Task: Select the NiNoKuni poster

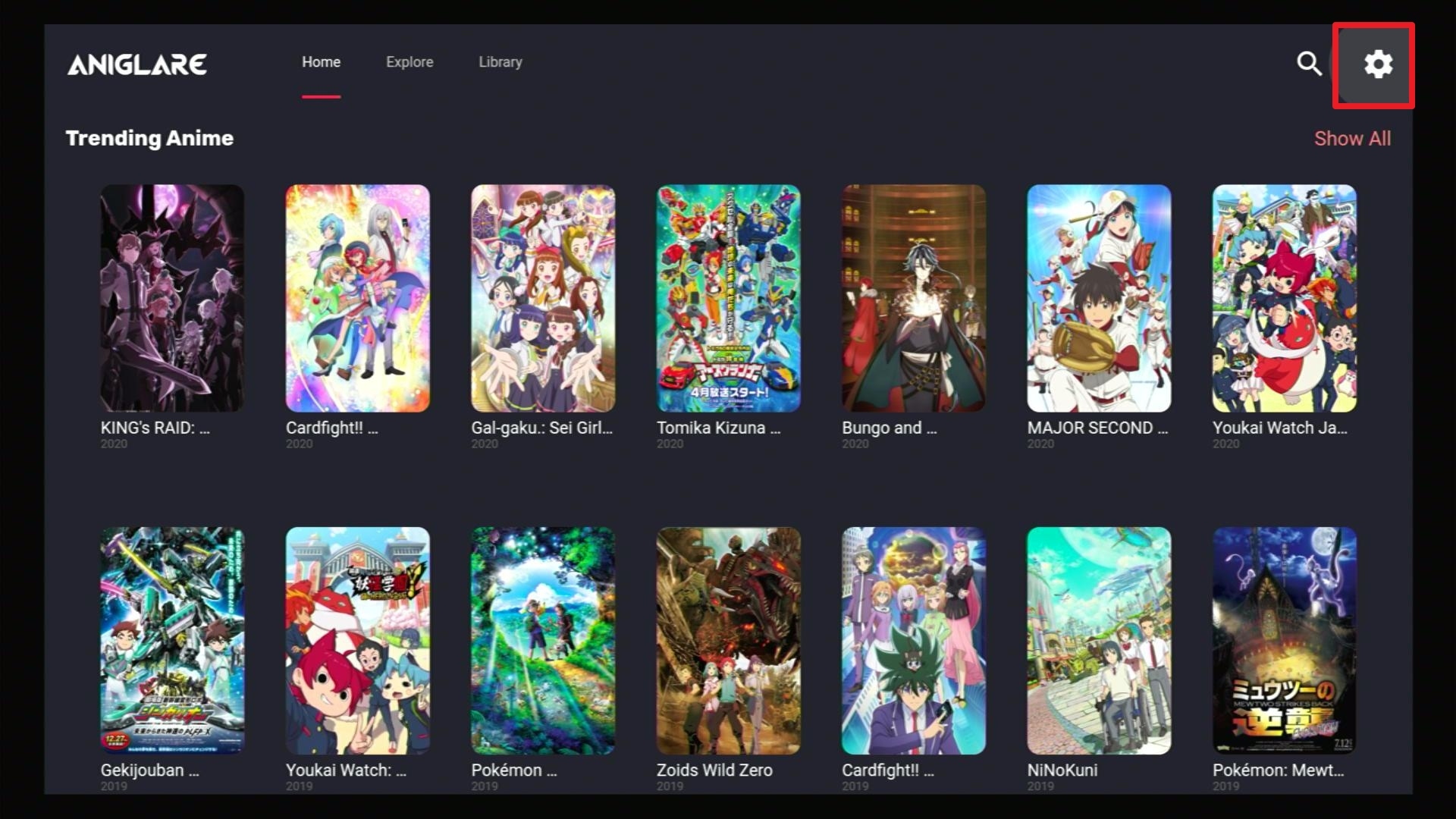Action: 1099,641
